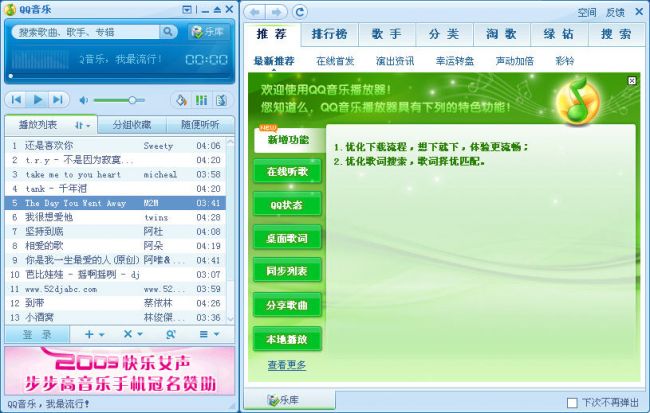Click the search magnifier icon in player
Image resolution: width=650 pixels, height=413 pixels.
(168, 32)
